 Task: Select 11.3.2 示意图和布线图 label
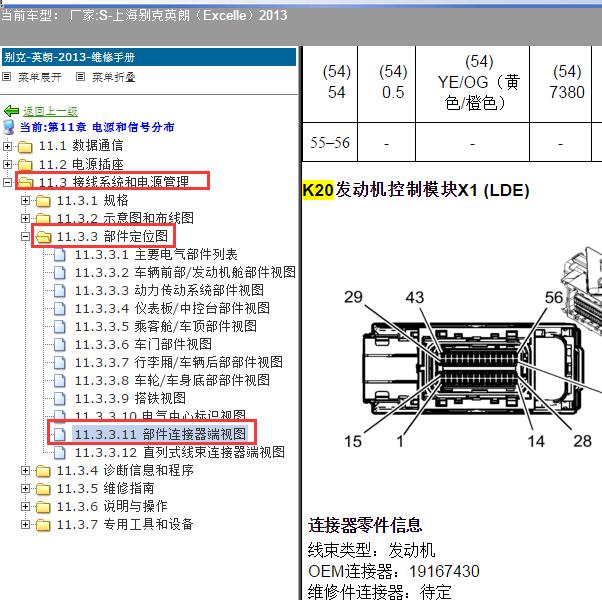(x=125, y=218)
